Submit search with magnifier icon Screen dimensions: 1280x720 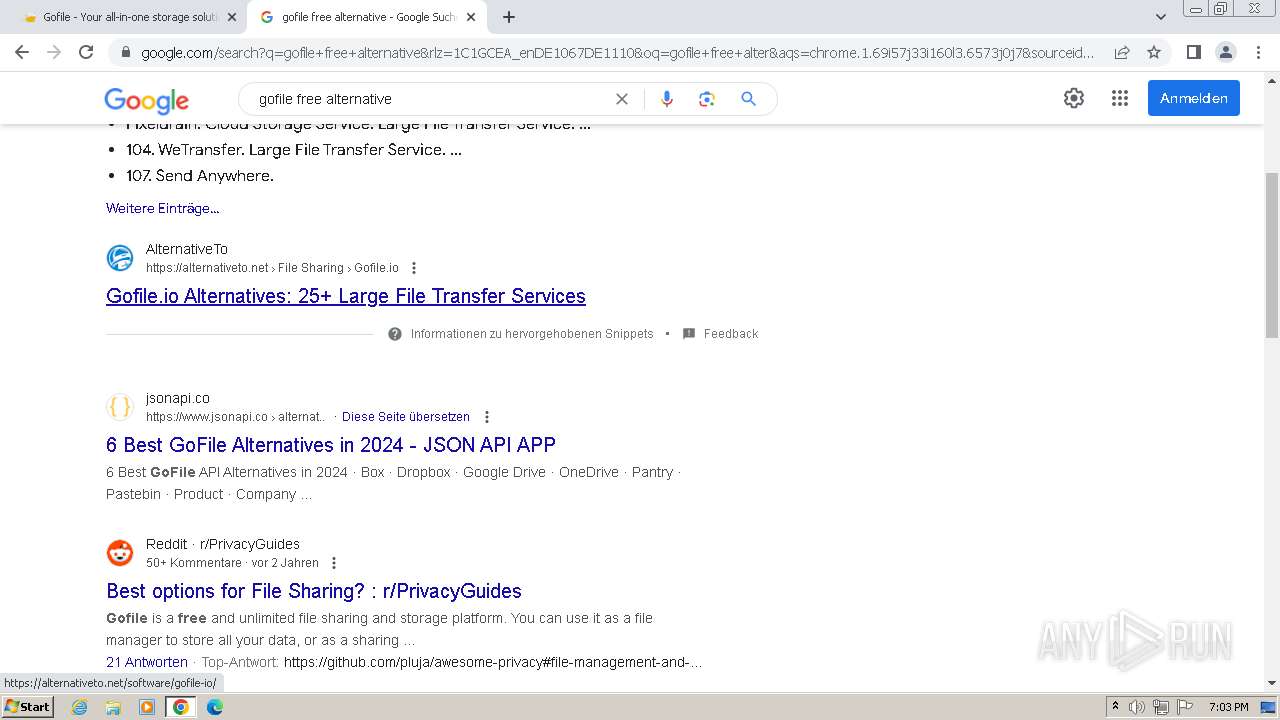(748, 99)
